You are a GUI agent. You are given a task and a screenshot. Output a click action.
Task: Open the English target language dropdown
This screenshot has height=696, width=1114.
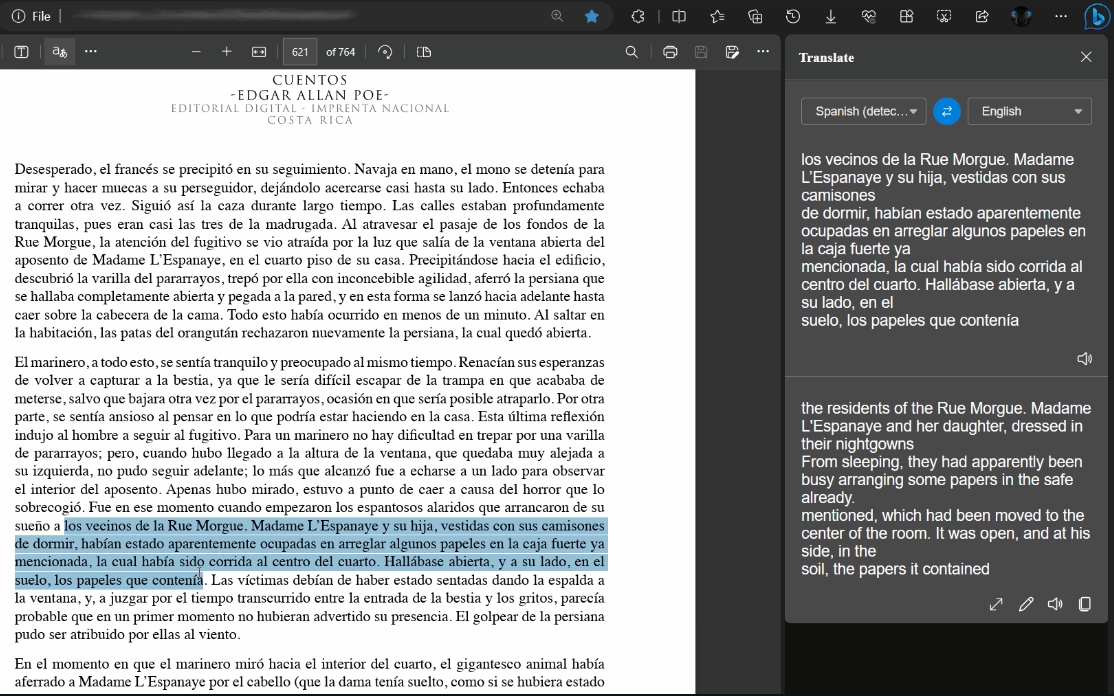pyautogui.click(x=1029, y=112)
